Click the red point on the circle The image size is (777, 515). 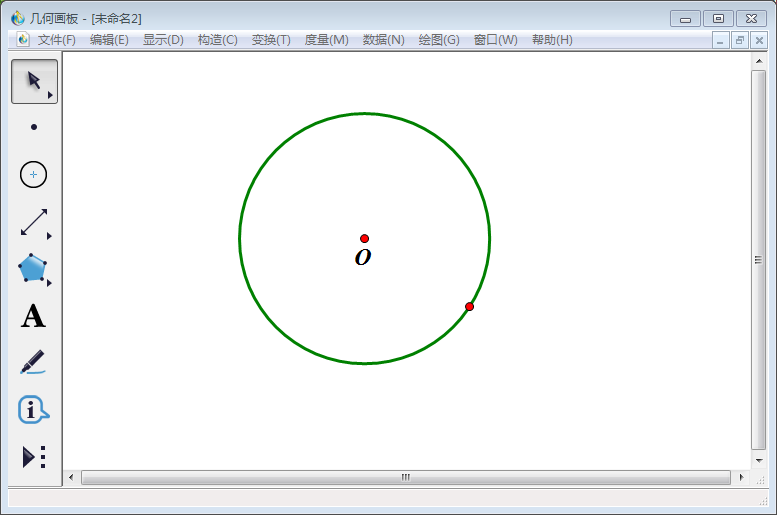pos(469,307)
